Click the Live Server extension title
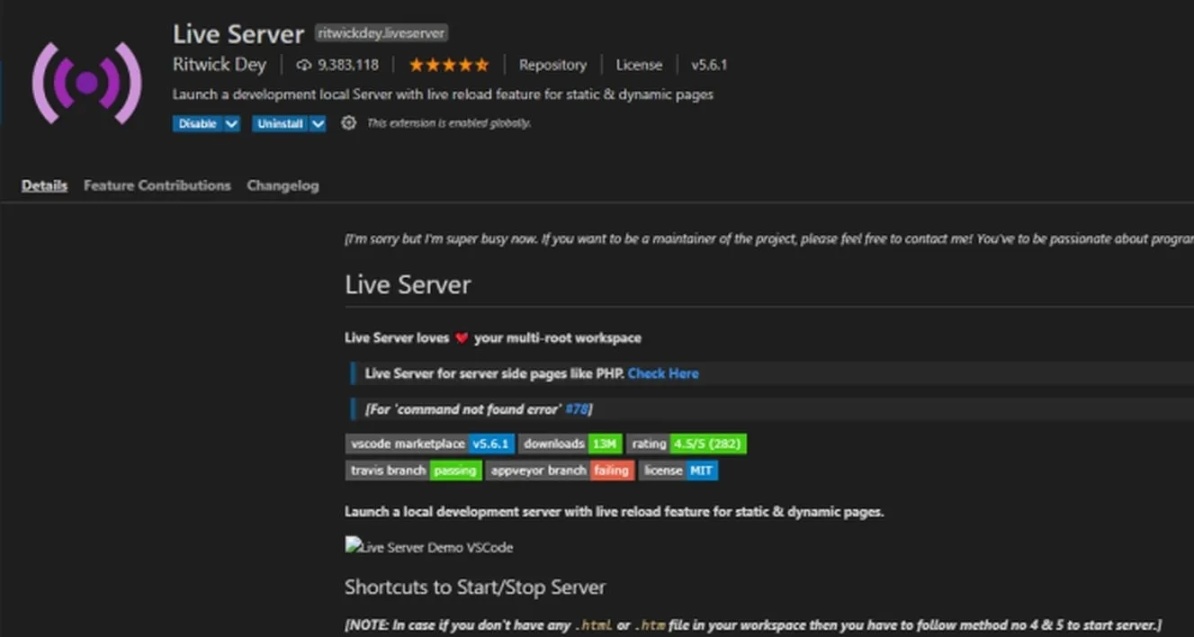The width and height of the screenshot is (1194, 637). (x=238, y=34)
